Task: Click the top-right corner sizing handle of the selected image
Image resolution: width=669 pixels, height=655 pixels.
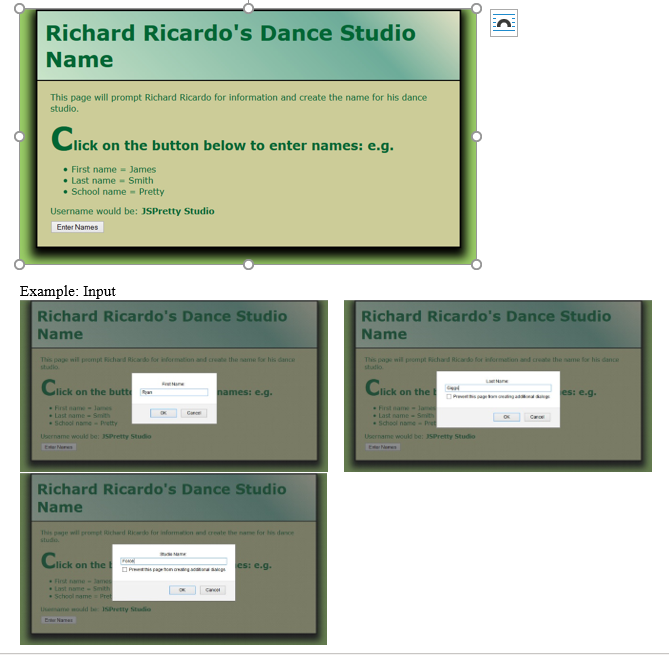Action: [x=477, y=9]
